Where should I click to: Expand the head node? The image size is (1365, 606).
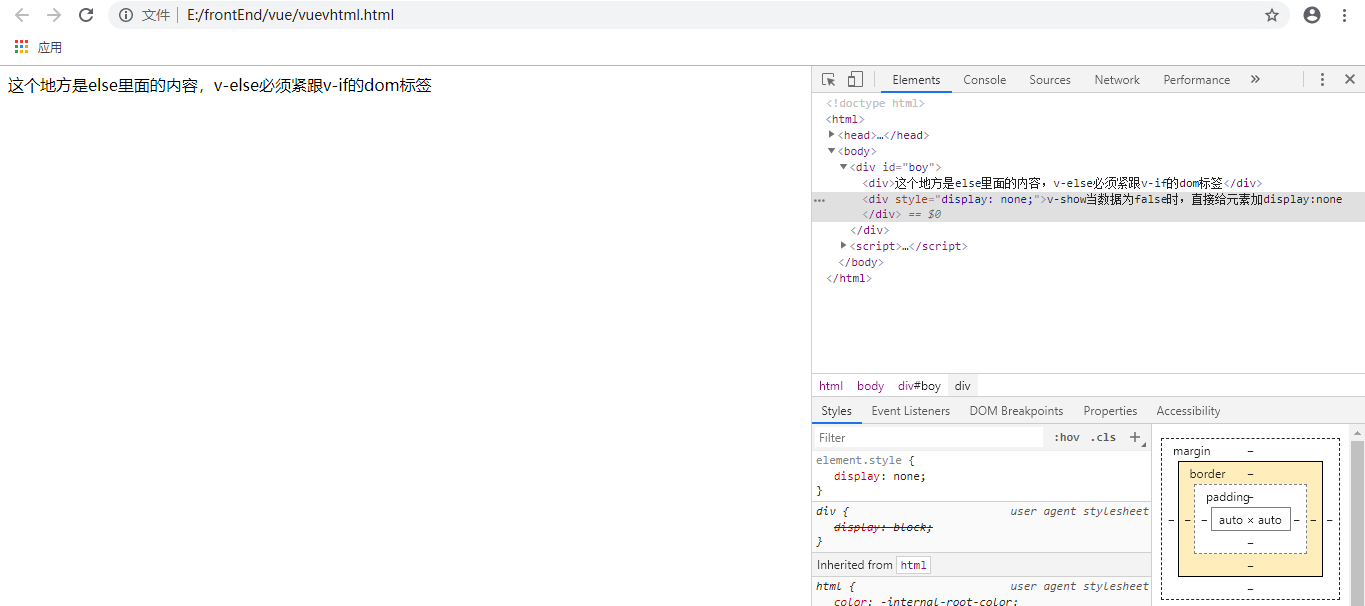coord(832,135)
